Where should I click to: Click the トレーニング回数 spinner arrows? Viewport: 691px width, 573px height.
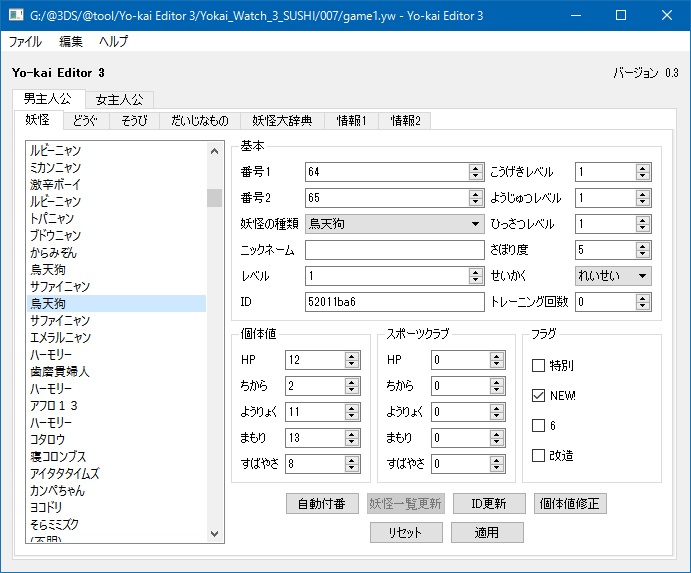[x=643, y=302]
